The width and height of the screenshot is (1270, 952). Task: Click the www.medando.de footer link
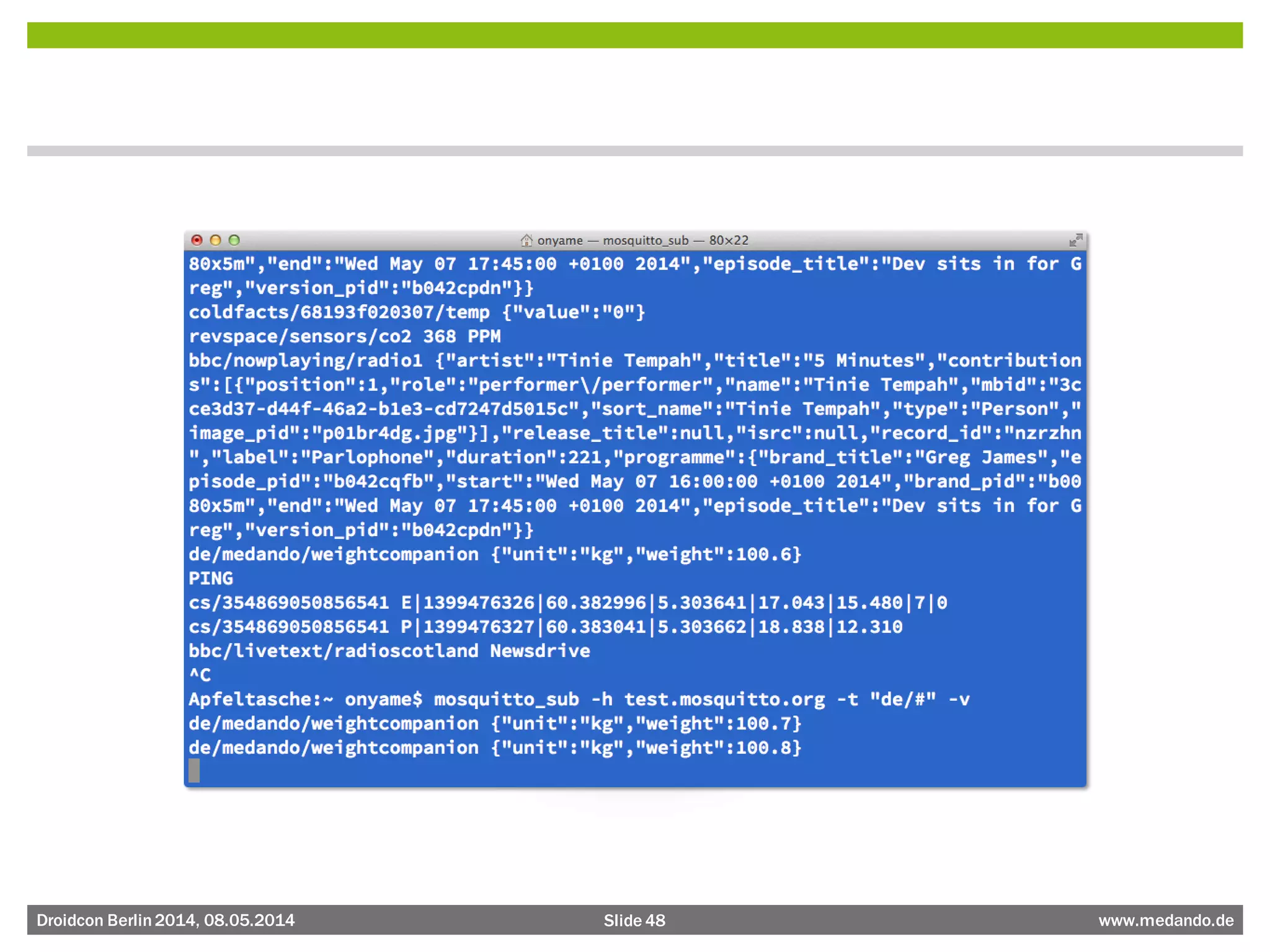point(1165,920)
